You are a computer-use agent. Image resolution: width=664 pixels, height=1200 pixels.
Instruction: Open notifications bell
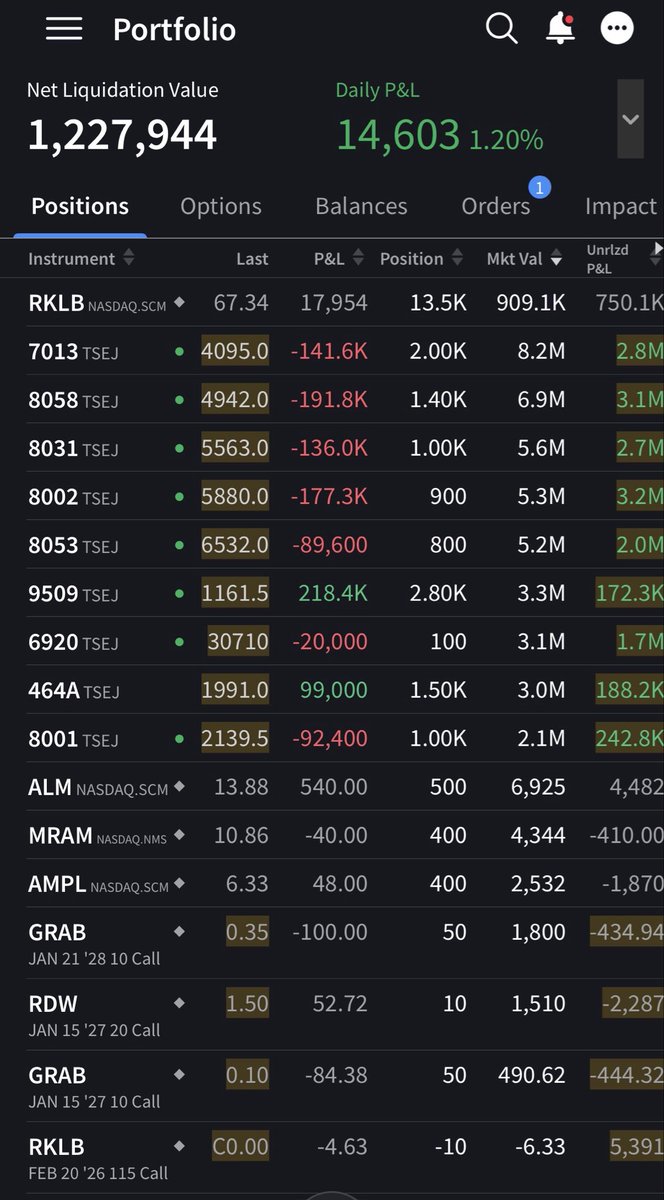click(560, 28)
